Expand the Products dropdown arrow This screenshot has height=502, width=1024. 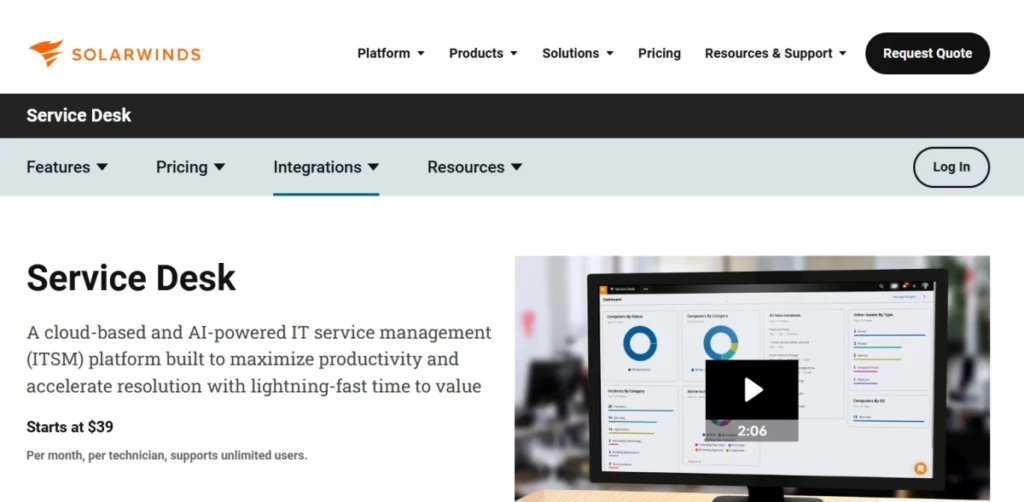[514, 54]
